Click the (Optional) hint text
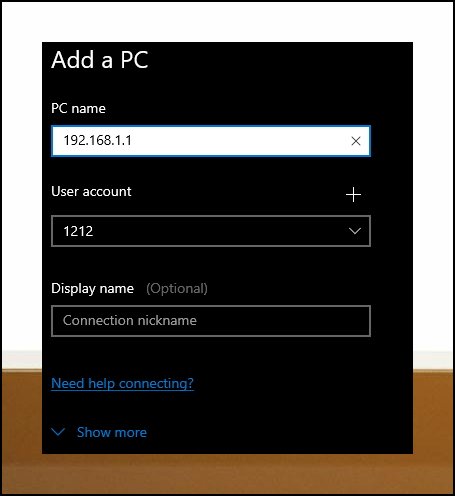The width and height of the screenshot is (455, 496). click(177, 289)
